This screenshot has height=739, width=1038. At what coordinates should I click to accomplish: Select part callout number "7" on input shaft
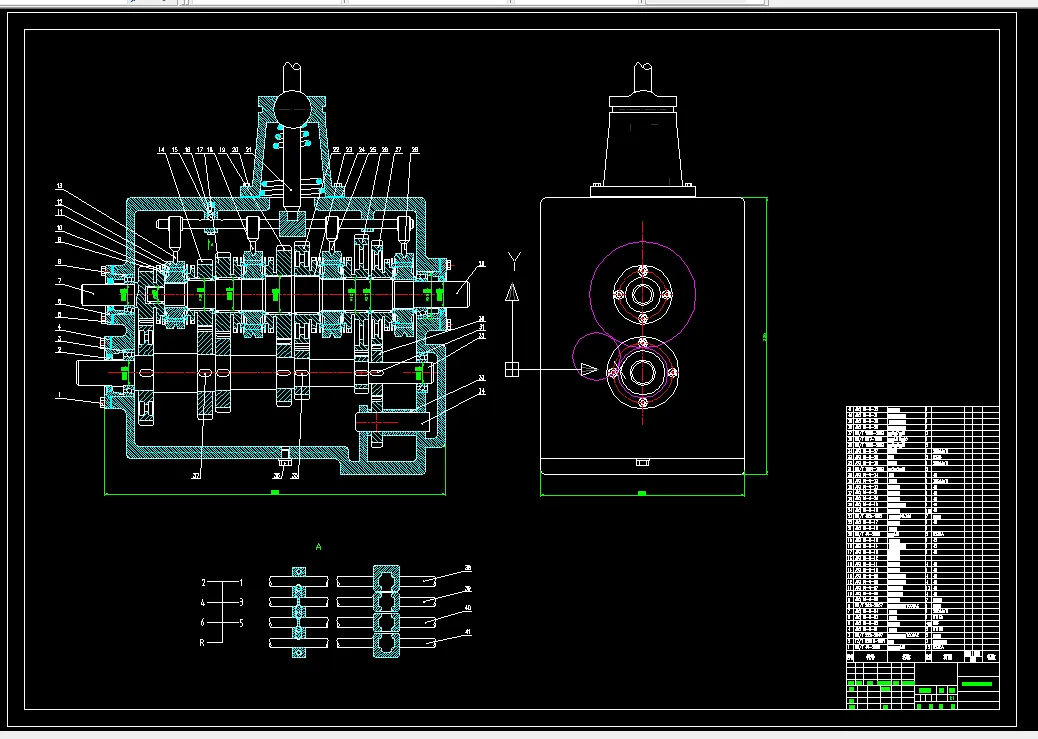[59, 281]
